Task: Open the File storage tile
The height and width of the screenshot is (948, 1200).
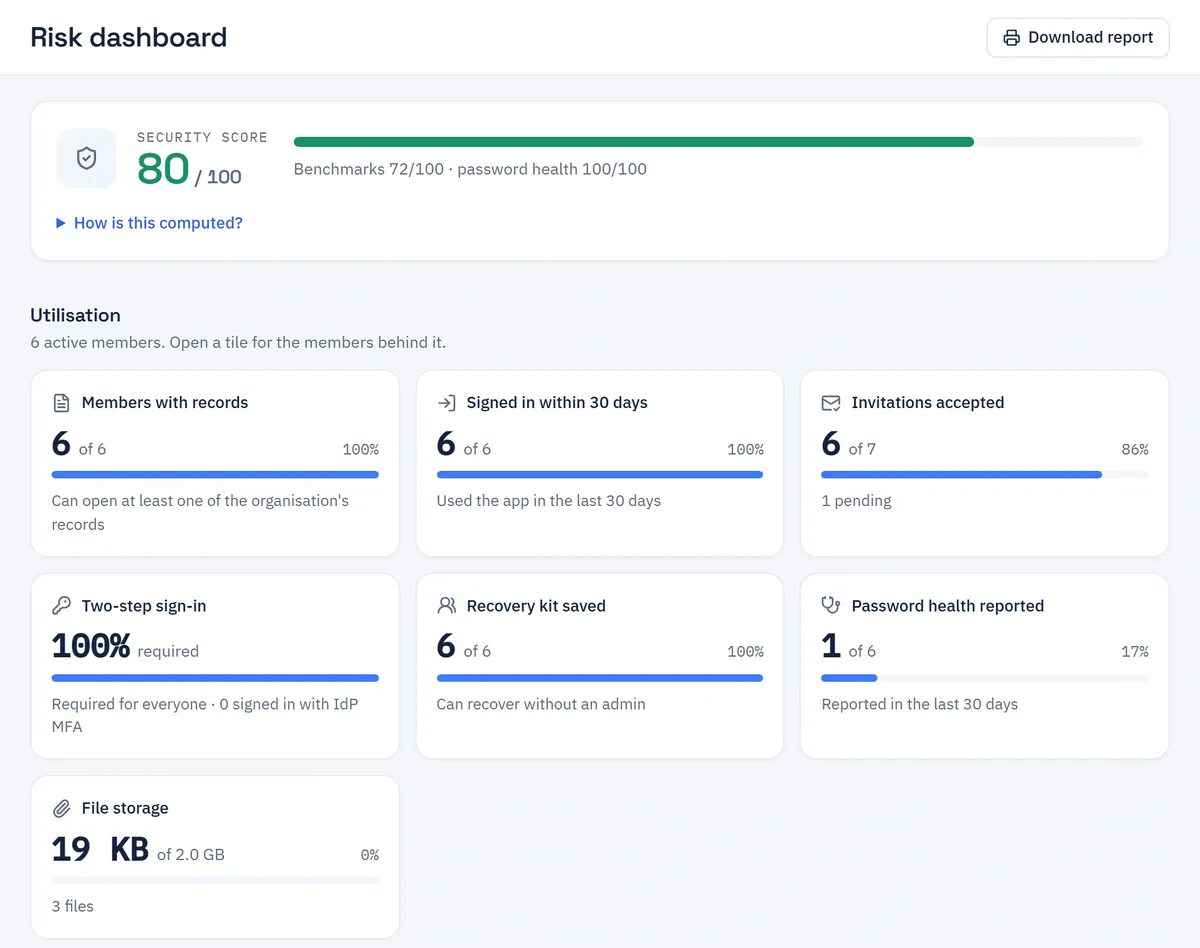Action: point(215,857)
